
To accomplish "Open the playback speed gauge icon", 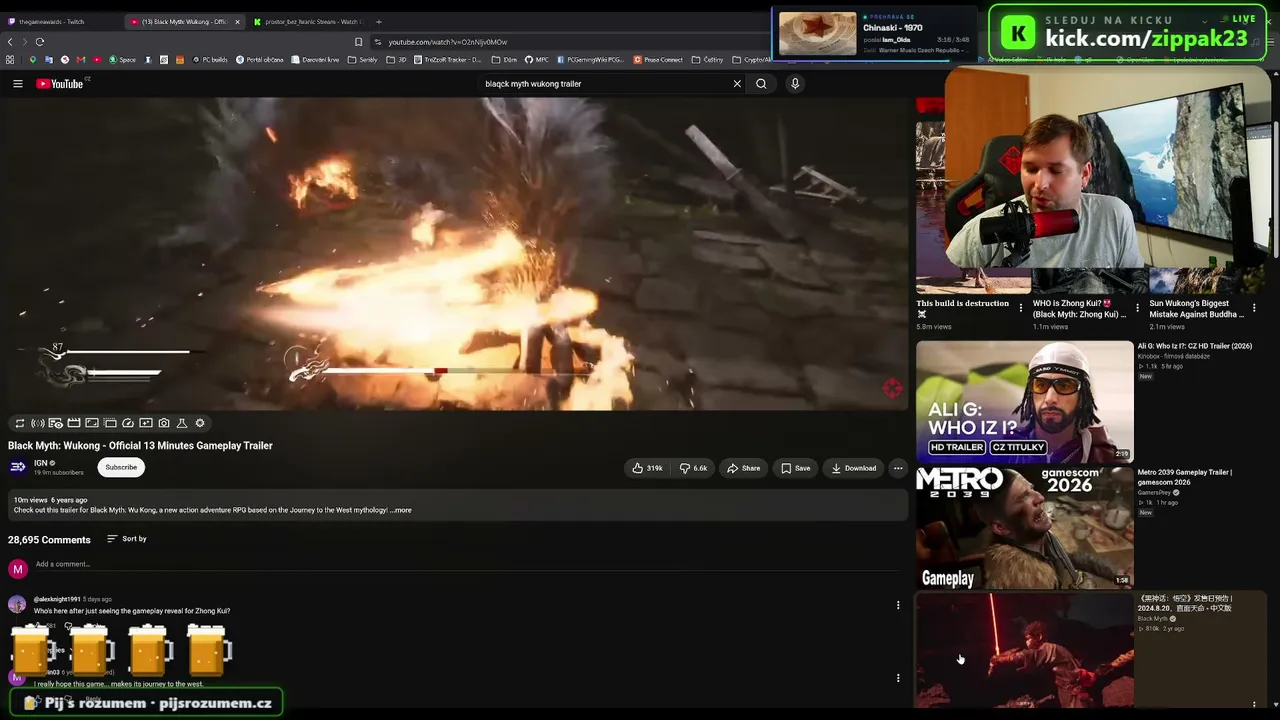I will click(x=128, y=423).
